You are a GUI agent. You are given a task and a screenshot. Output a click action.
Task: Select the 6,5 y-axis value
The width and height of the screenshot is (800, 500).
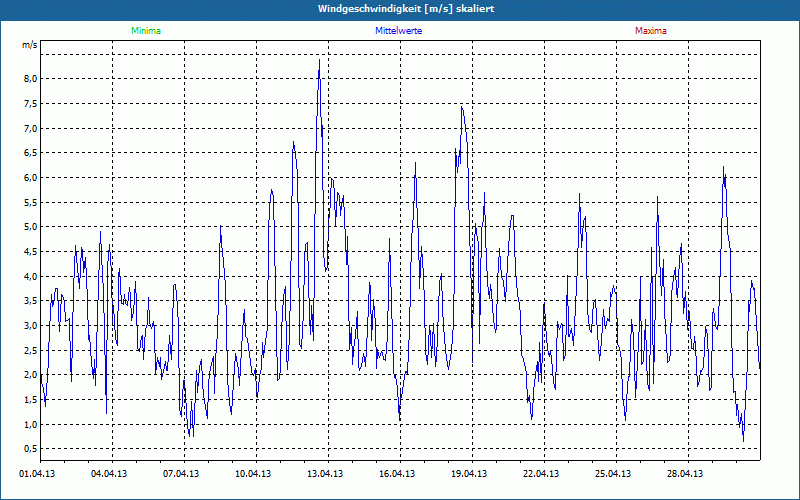point(29,153)
